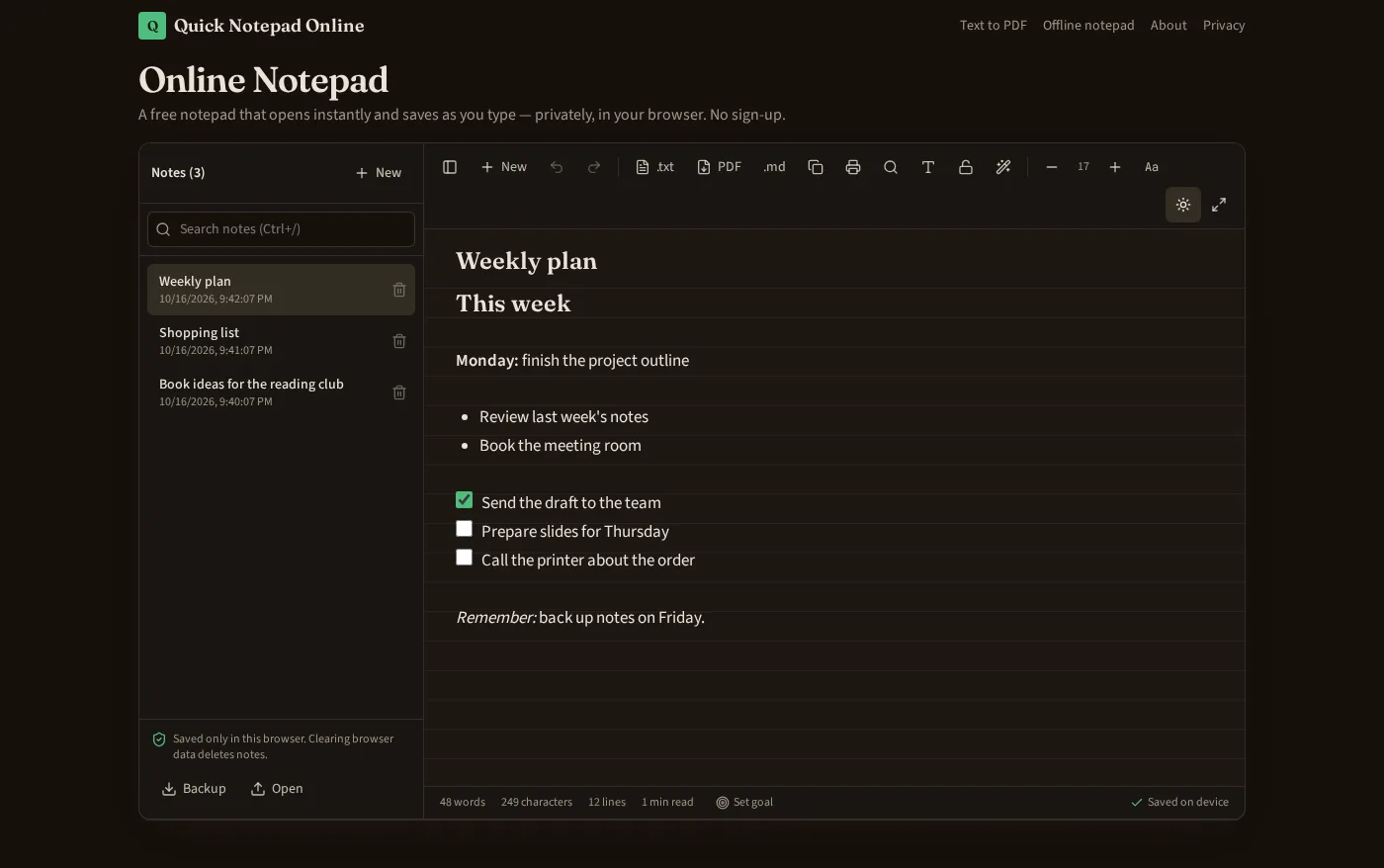The height and width of the screenshot is (868, 1384).
Task: Open Book ideas for the reading club
Action: [x=281, y=392]
